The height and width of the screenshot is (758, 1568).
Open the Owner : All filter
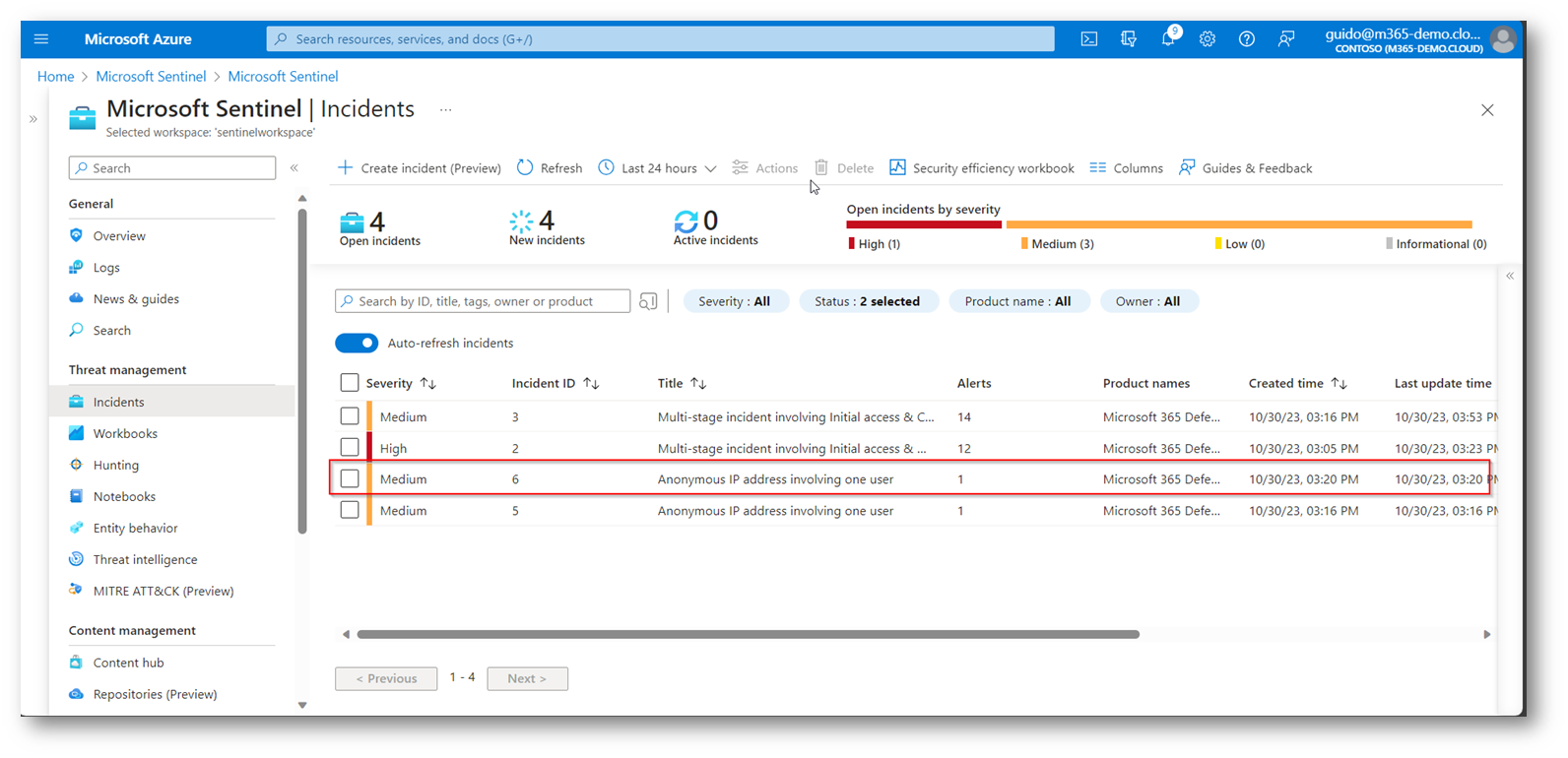pos(1148,301)
